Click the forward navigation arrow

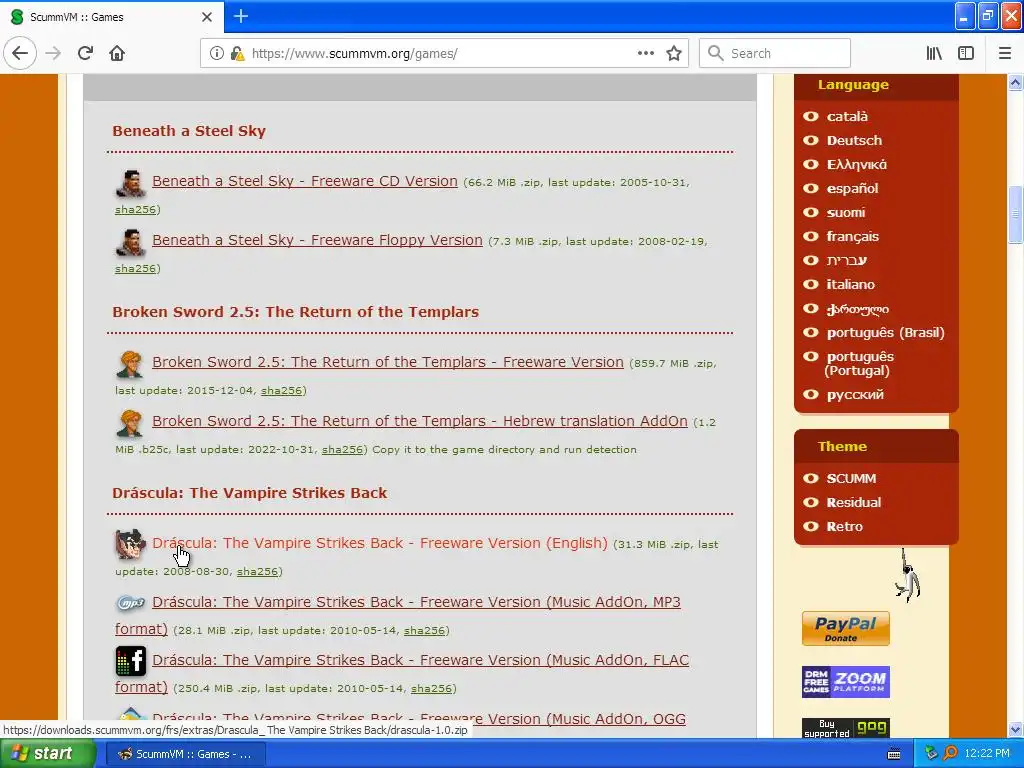pos(53,53)
